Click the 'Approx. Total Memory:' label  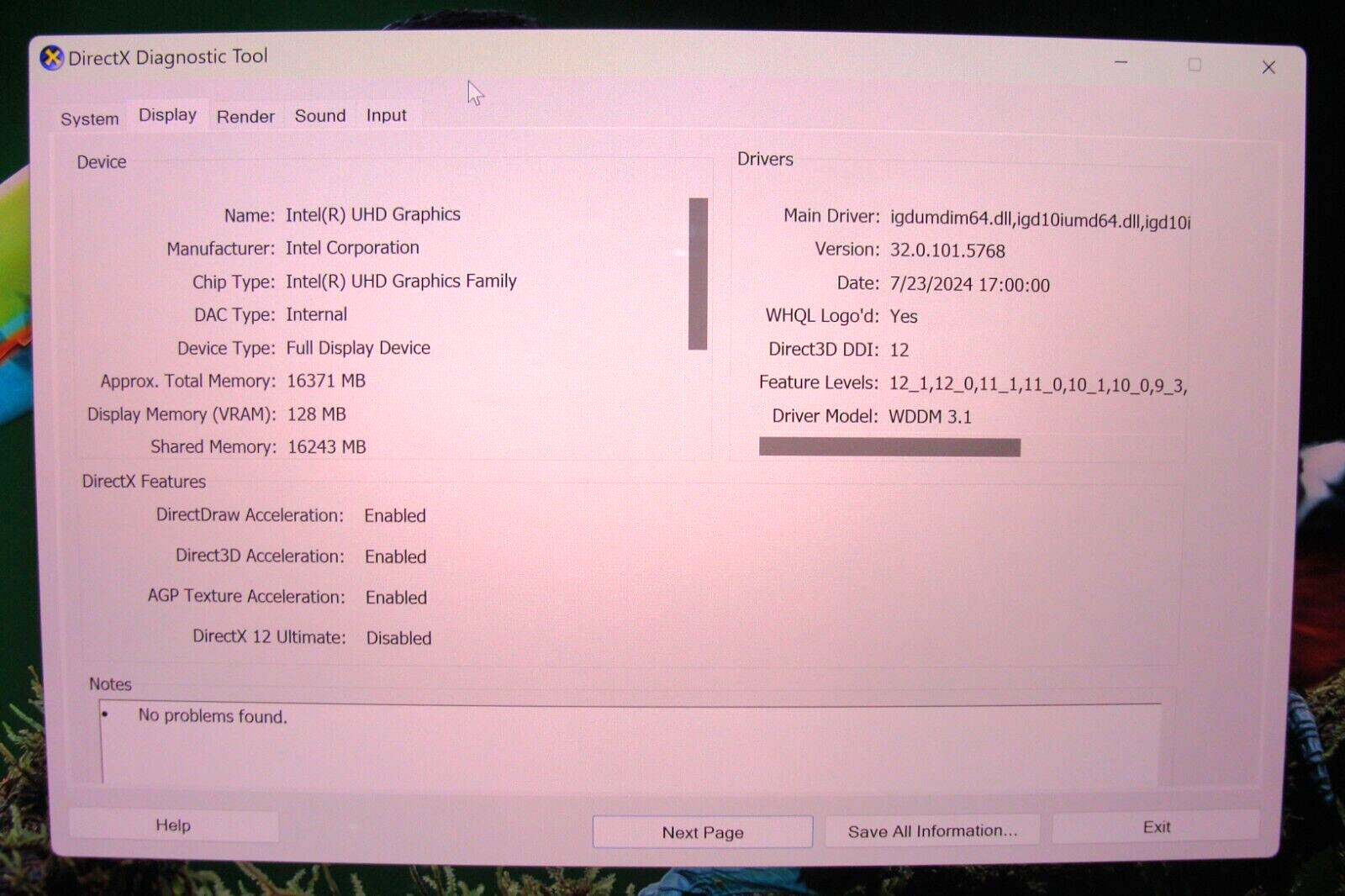tap(187, 382)
